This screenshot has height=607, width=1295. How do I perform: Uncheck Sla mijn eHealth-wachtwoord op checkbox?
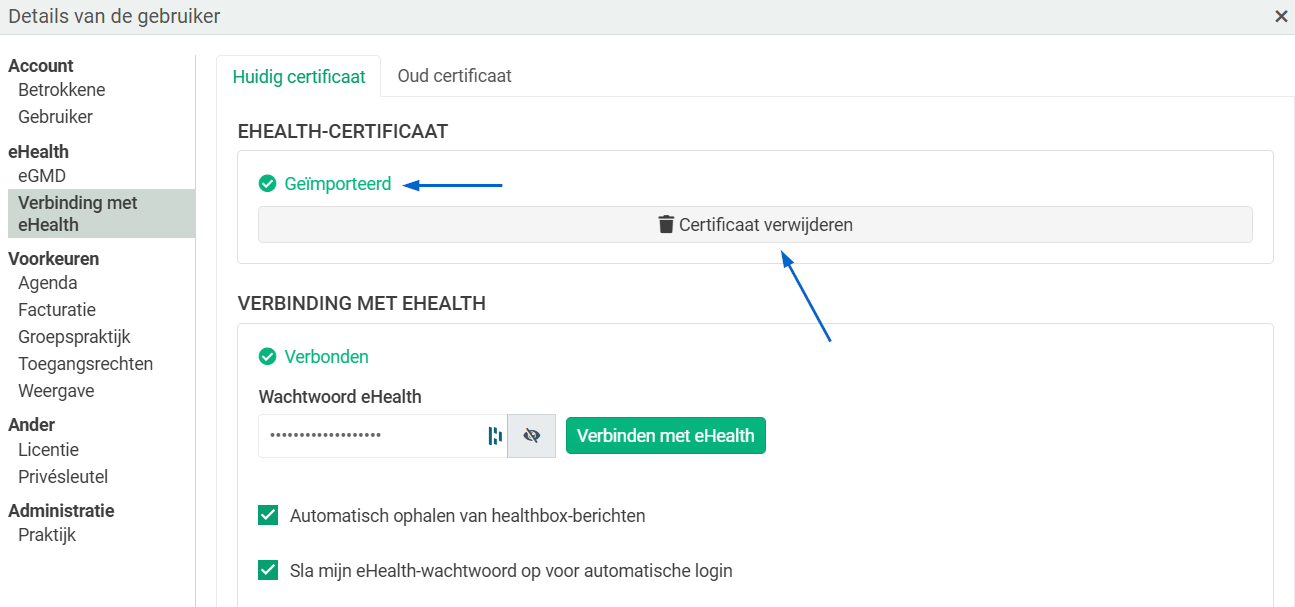point(268,571)
